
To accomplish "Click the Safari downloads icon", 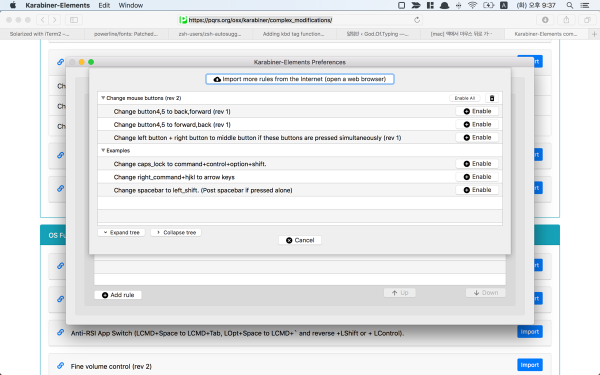I will coord(545,20).
